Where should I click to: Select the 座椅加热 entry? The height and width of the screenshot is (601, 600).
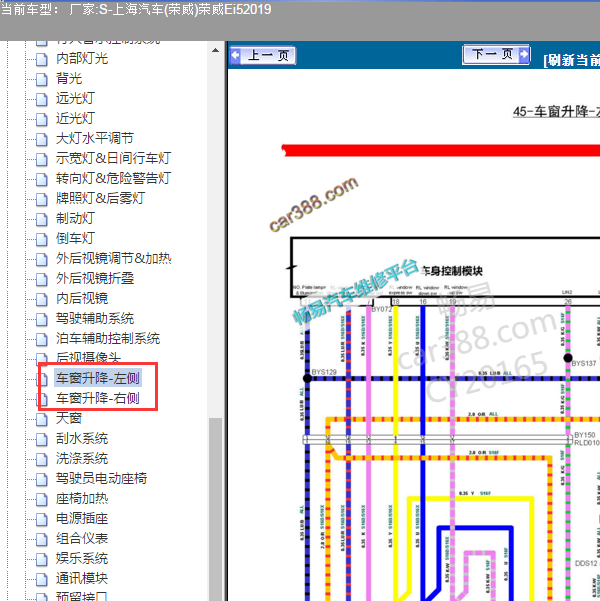[82, 498]
